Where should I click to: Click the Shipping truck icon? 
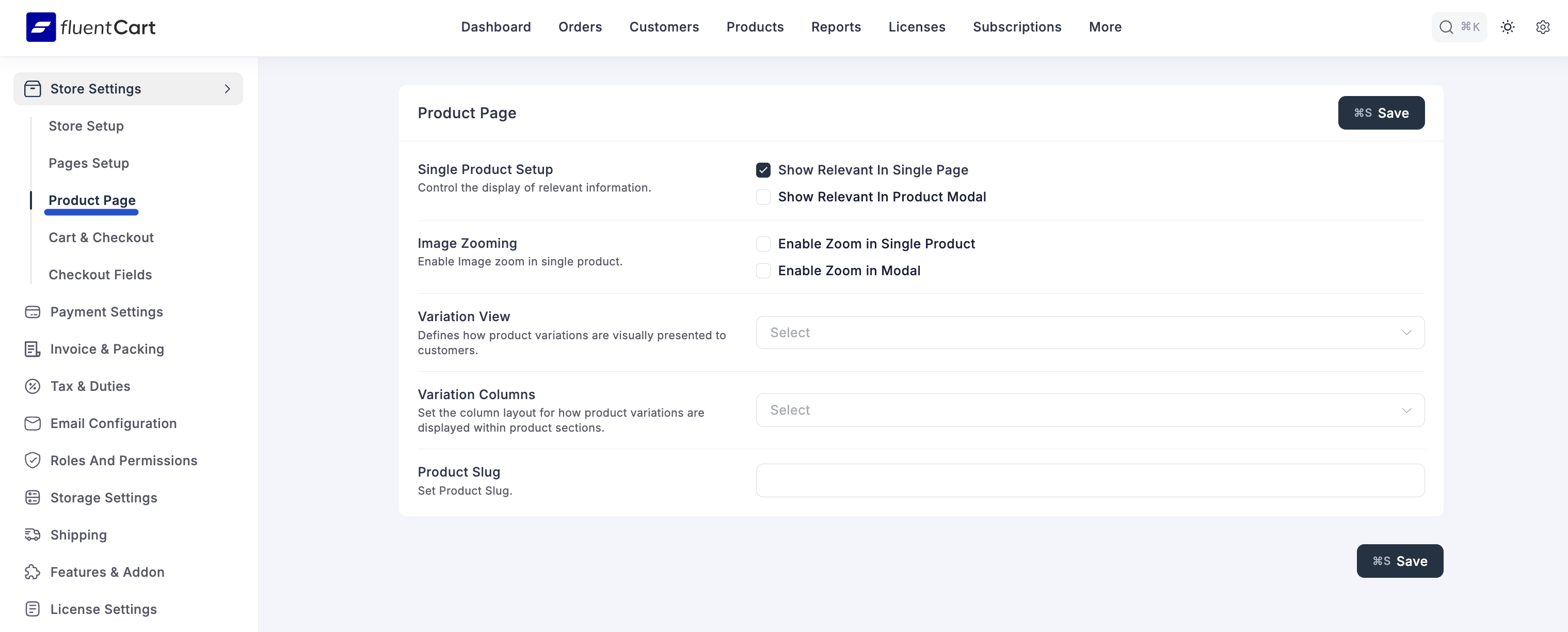(33, 534)
